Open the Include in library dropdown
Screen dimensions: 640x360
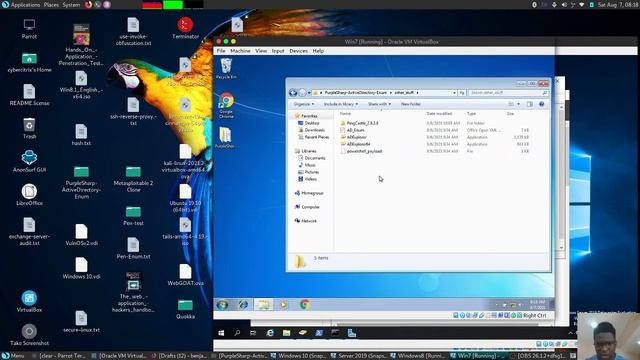coord(341,104)
